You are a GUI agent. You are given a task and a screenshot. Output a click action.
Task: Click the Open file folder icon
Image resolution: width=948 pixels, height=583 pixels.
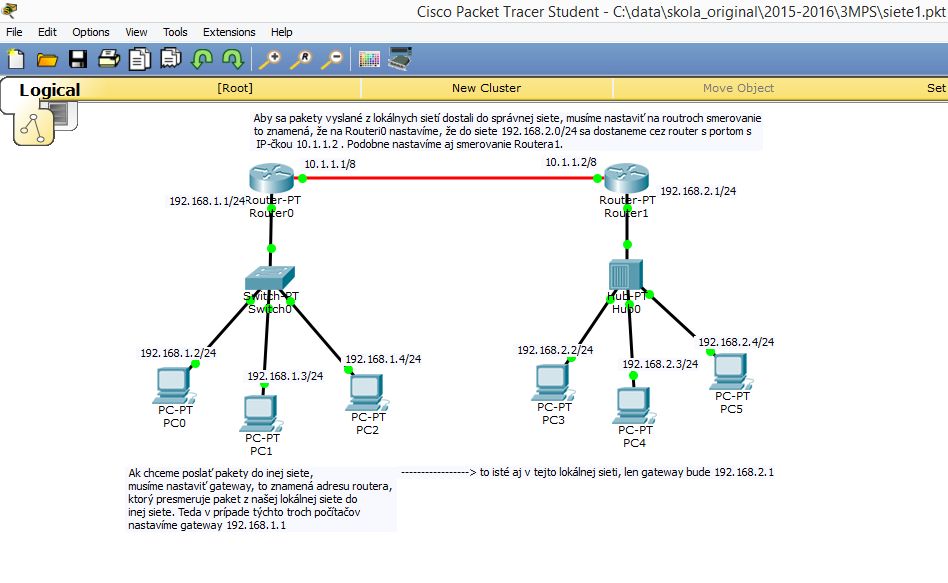pos(47,59)
